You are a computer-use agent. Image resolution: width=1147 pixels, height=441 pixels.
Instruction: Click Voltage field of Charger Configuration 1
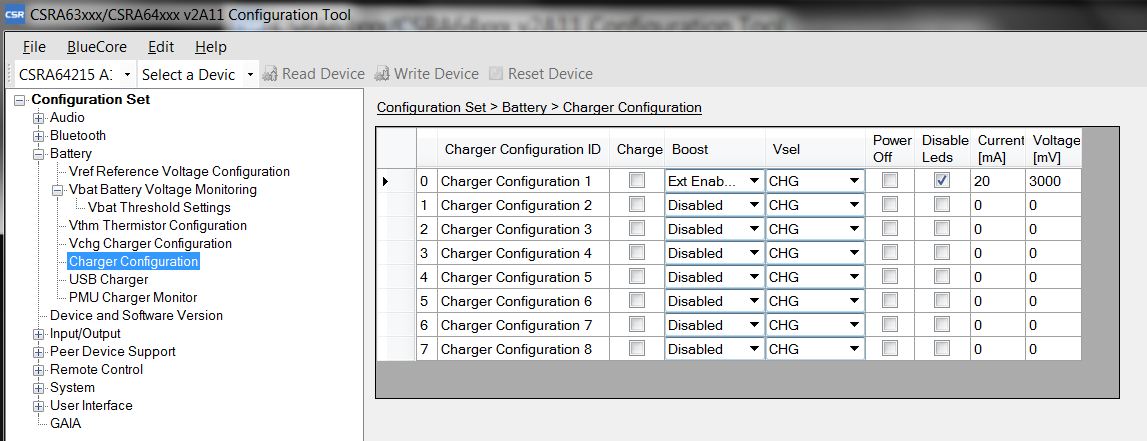pyautogui.click(x=1054, y=181)
